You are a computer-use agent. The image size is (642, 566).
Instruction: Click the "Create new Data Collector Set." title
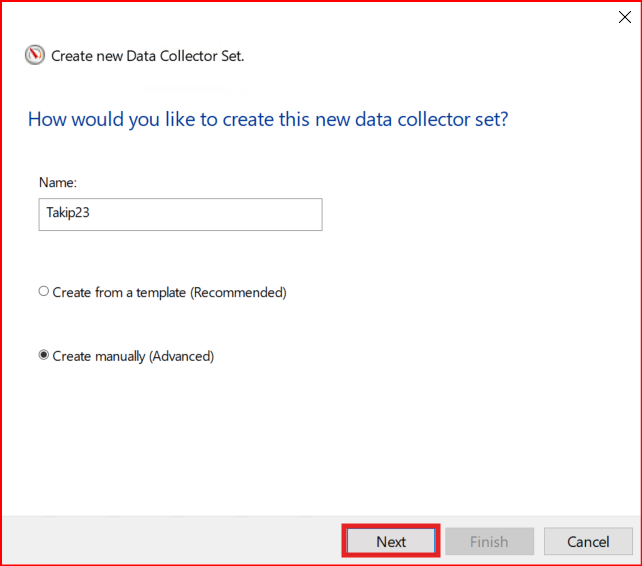[x=147, y=56]
